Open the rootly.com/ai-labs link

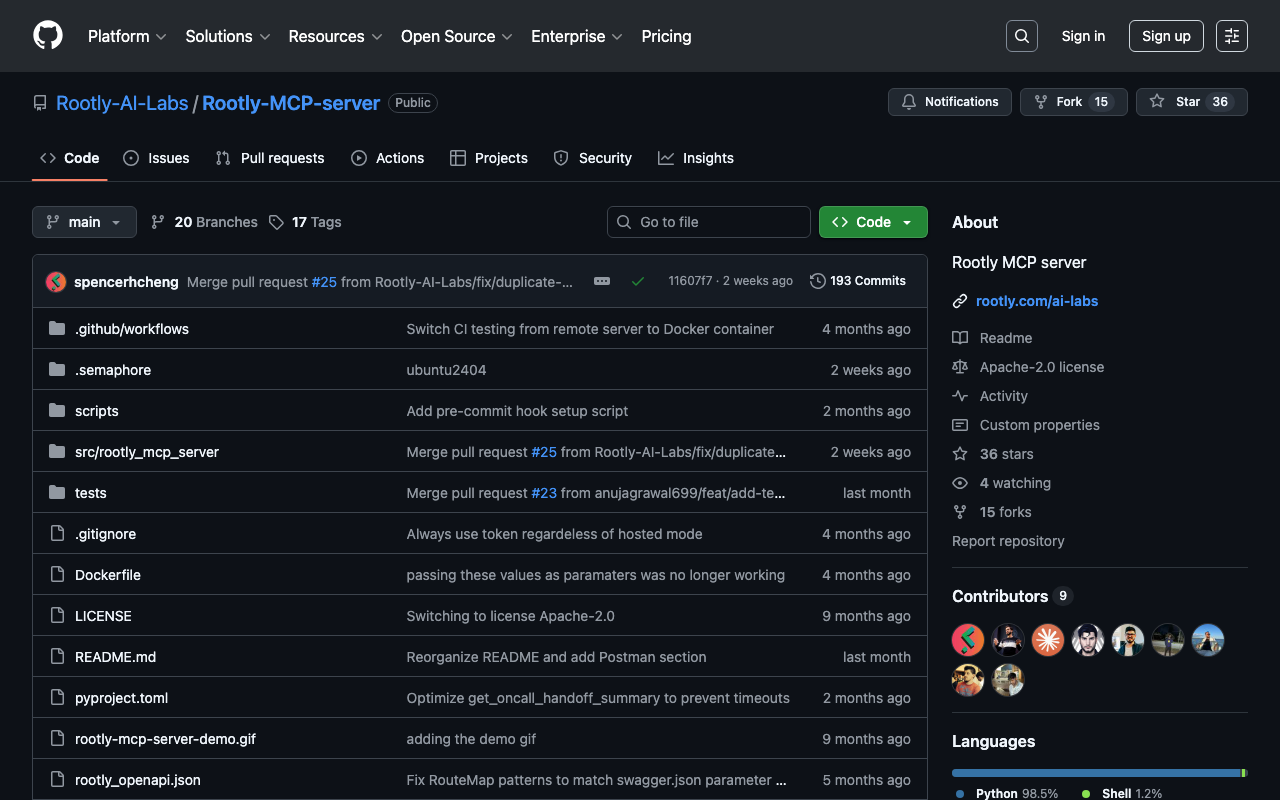[1036, 301]
